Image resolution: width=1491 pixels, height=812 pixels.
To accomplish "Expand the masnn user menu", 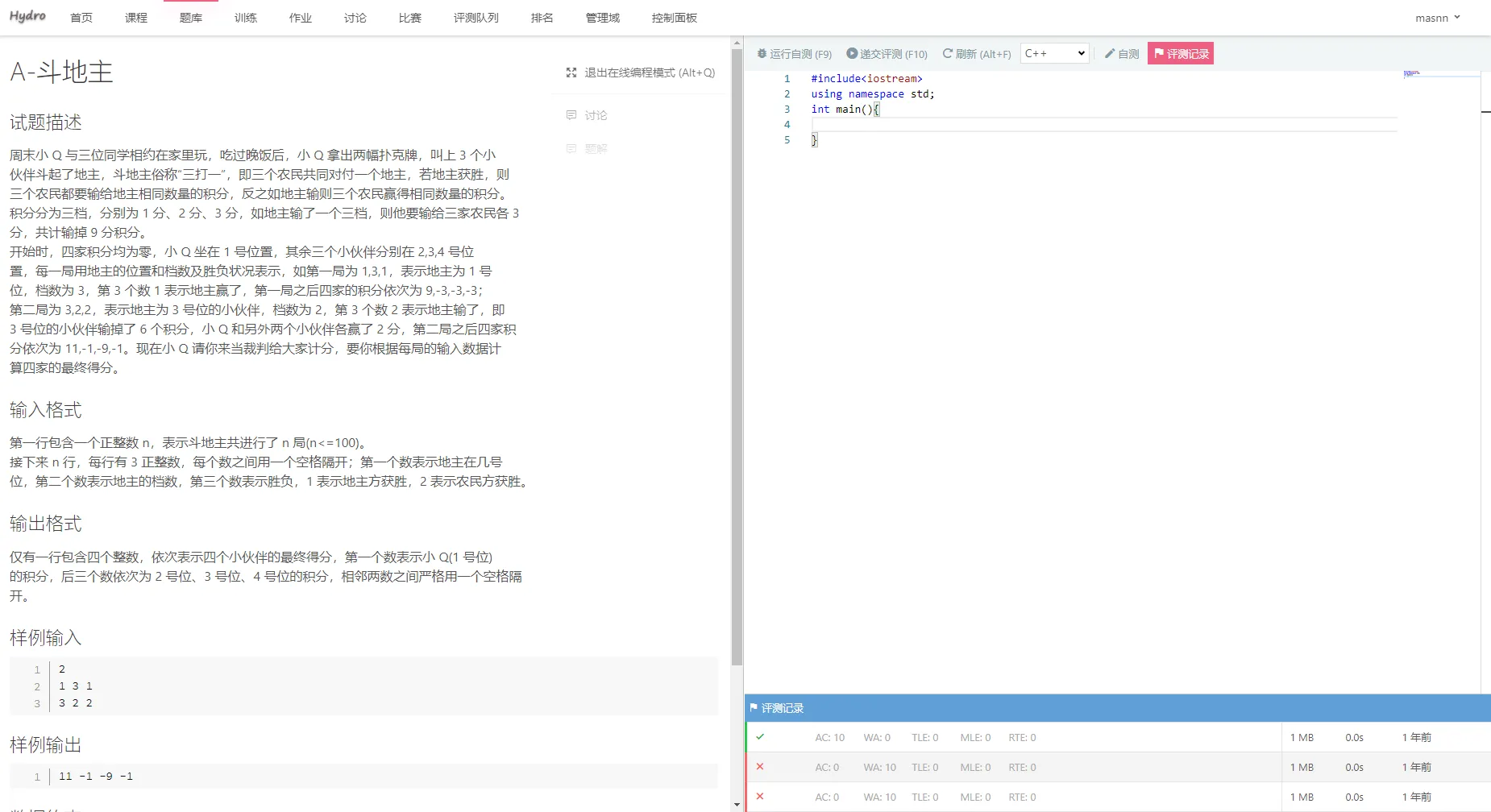I will click(x=1437, y=18).
